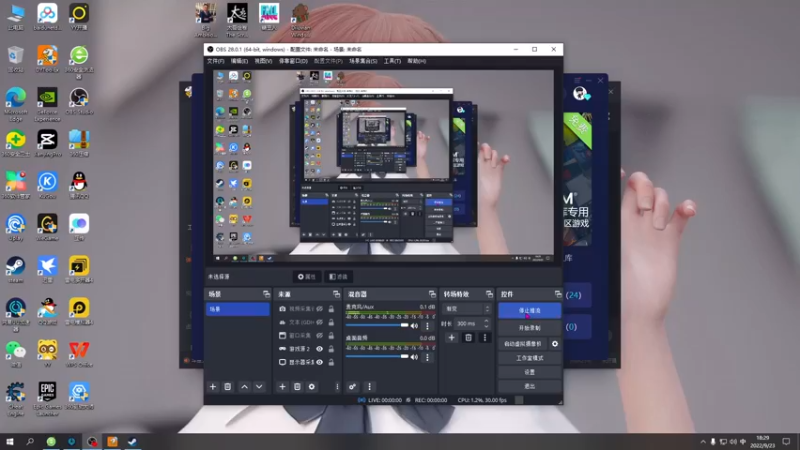Pop out the Scenes (场景) dock
Image resolution: width=800 pixels, height=450 pixels.
coord(266,294)
